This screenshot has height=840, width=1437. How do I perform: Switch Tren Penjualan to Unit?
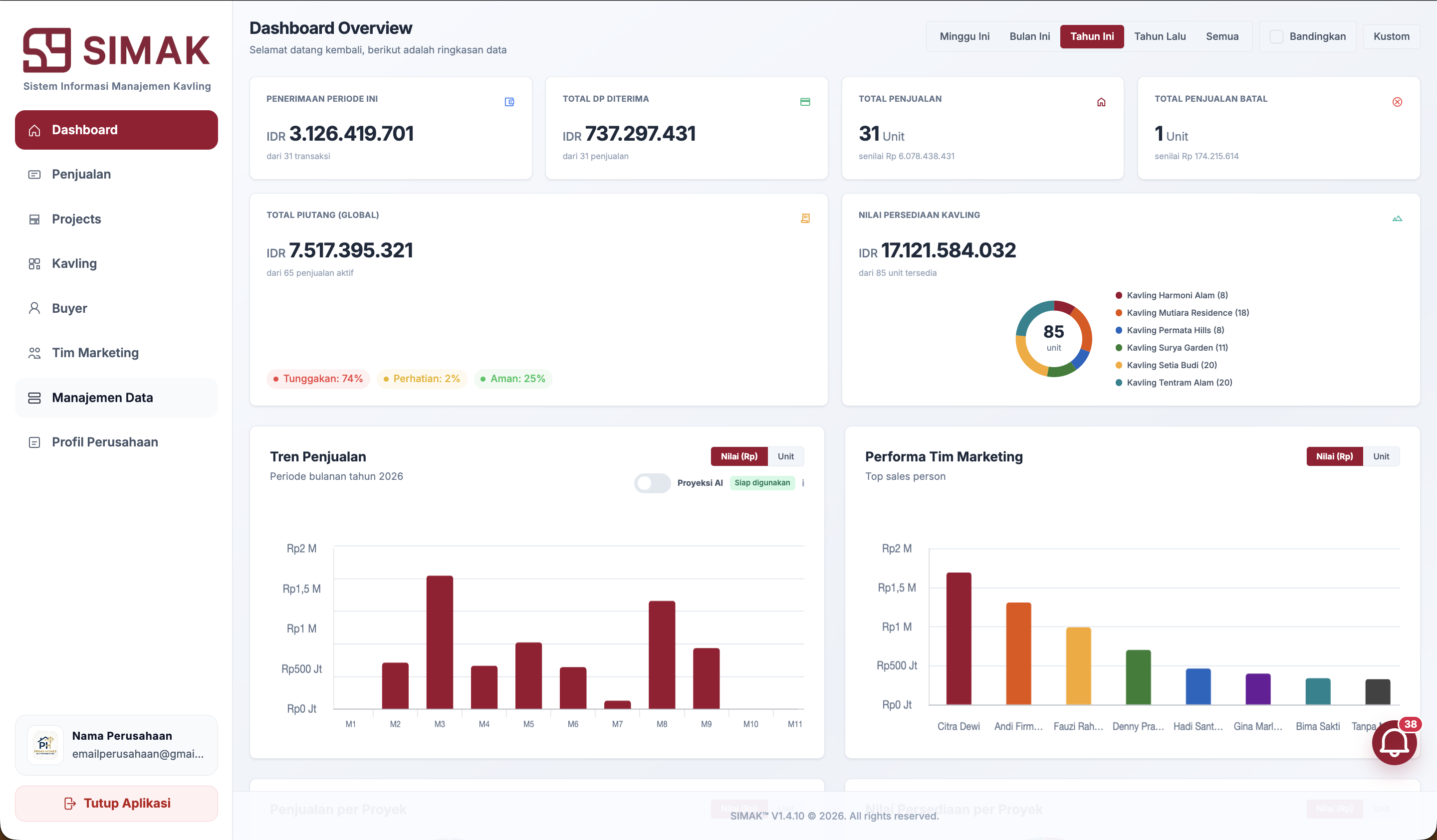(x=785, y=456)
